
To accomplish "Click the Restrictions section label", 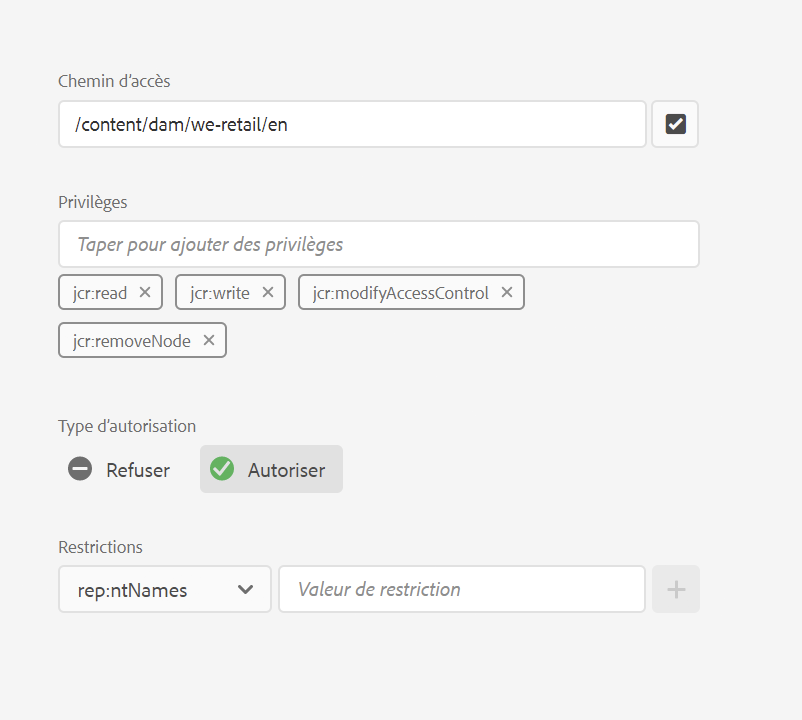I will (x=100, y=547).
